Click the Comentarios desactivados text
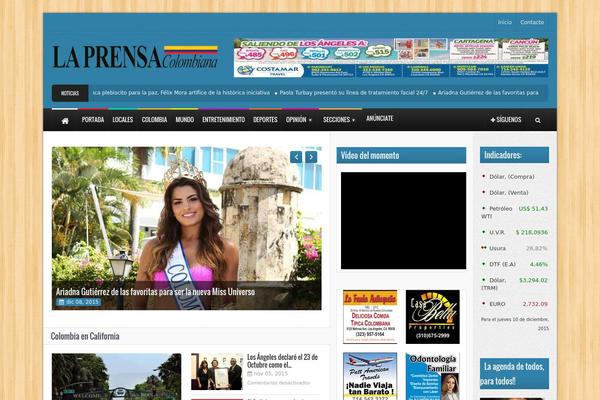 279,383
